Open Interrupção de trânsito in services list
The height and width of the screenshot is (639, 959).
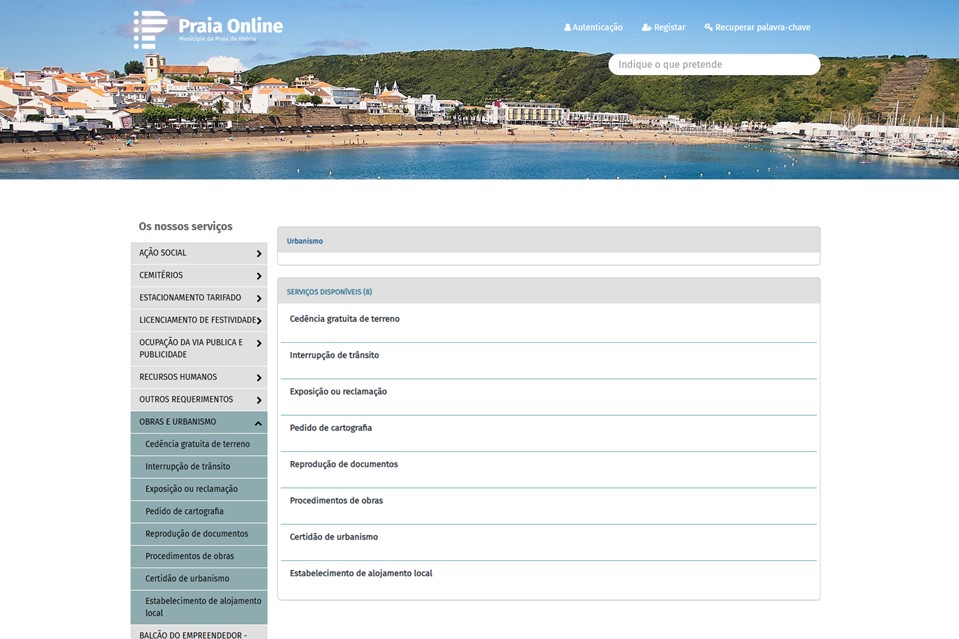tap(334, 356)
